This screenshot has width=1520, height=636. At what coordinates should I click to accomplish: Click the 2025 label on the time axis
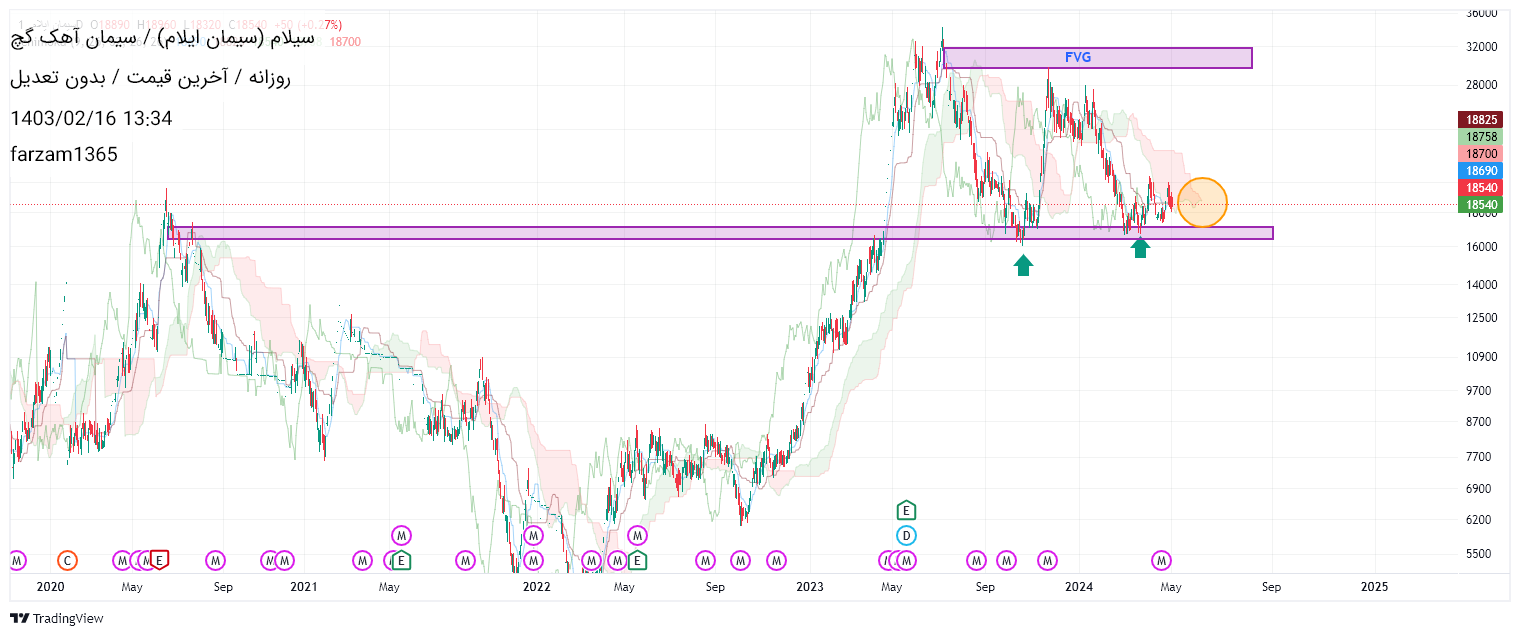(1374, 587)
